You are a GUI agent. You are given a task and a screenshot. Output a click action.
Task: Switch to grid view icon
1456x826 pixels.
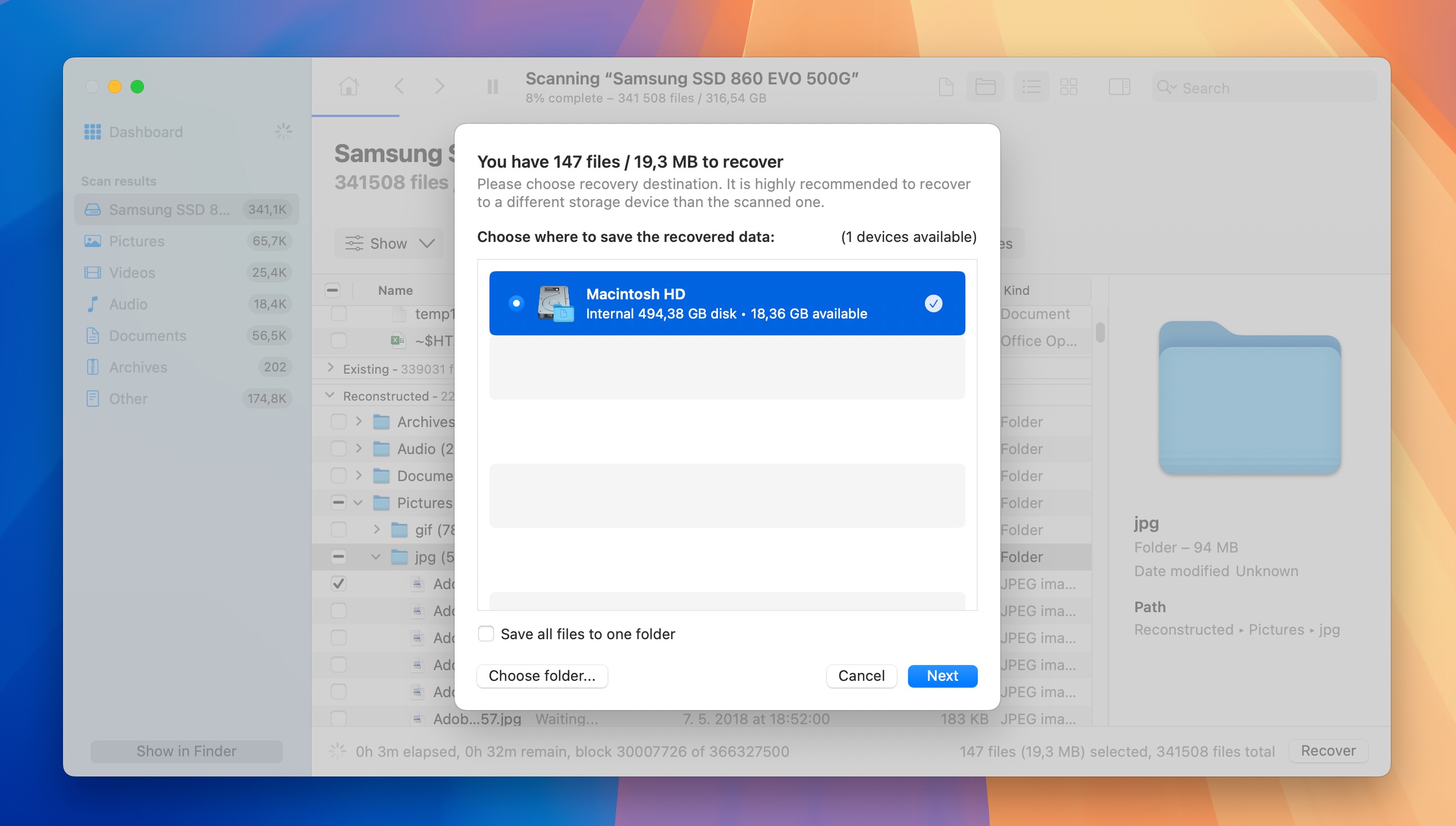point(1068,87)
